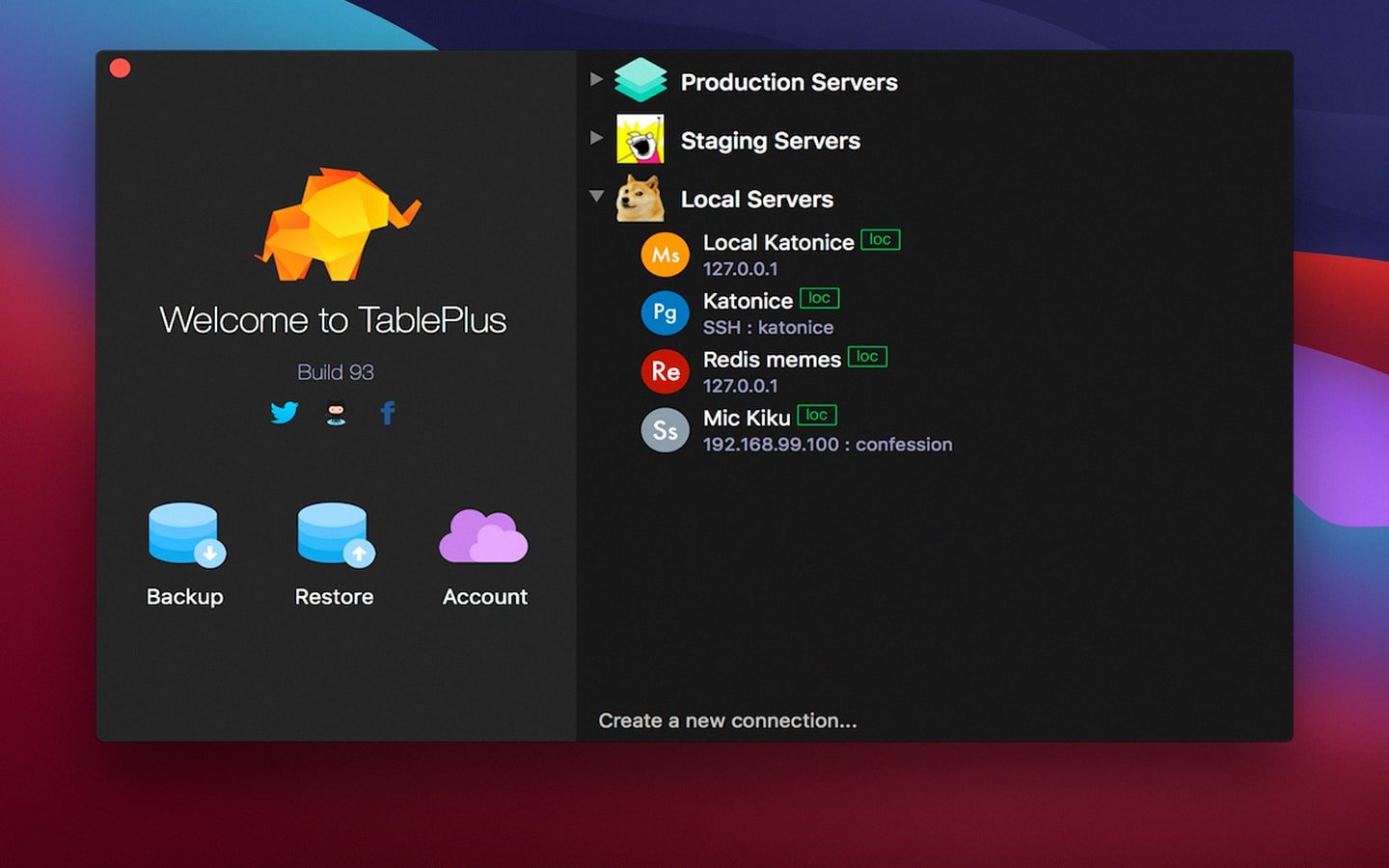Click the orange Ms icon for Local Katonice
1389x868 pixels.
click(665, 255)
